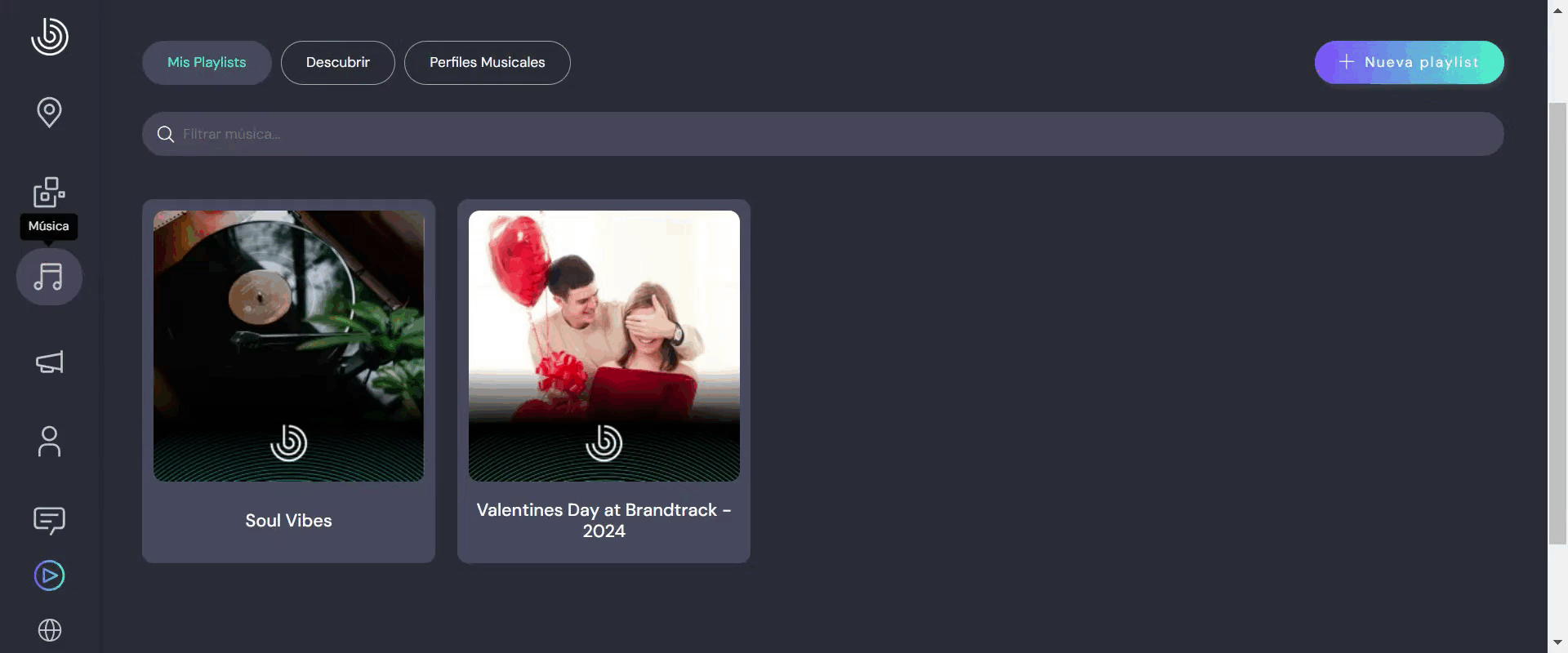
Task: Switch to the Descubrir tab
Action: tap(337, 63)
